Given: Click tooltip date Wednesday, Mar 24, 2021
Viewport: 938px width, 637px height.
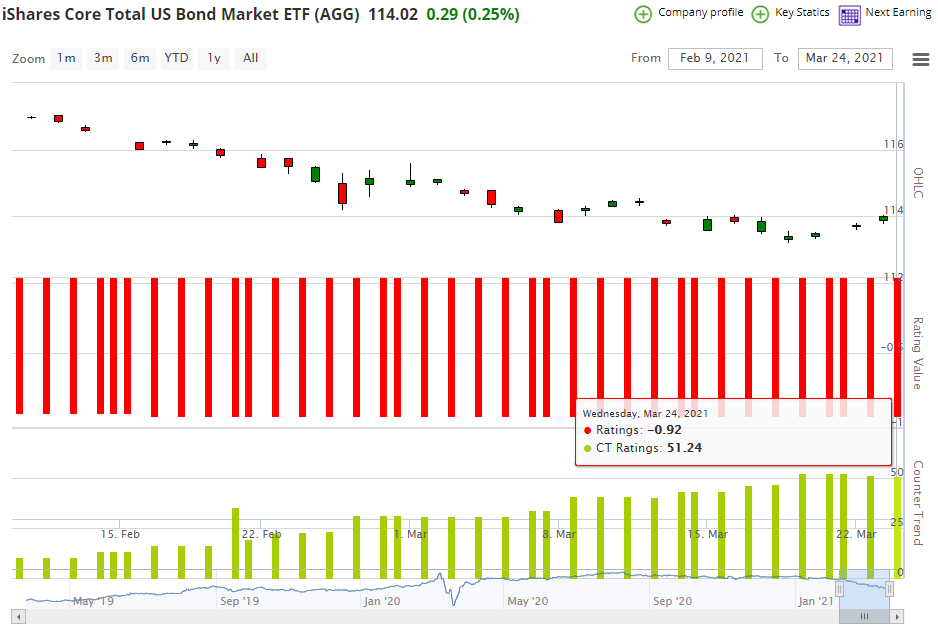Looking at the screenshot, I should coord(645,413).
